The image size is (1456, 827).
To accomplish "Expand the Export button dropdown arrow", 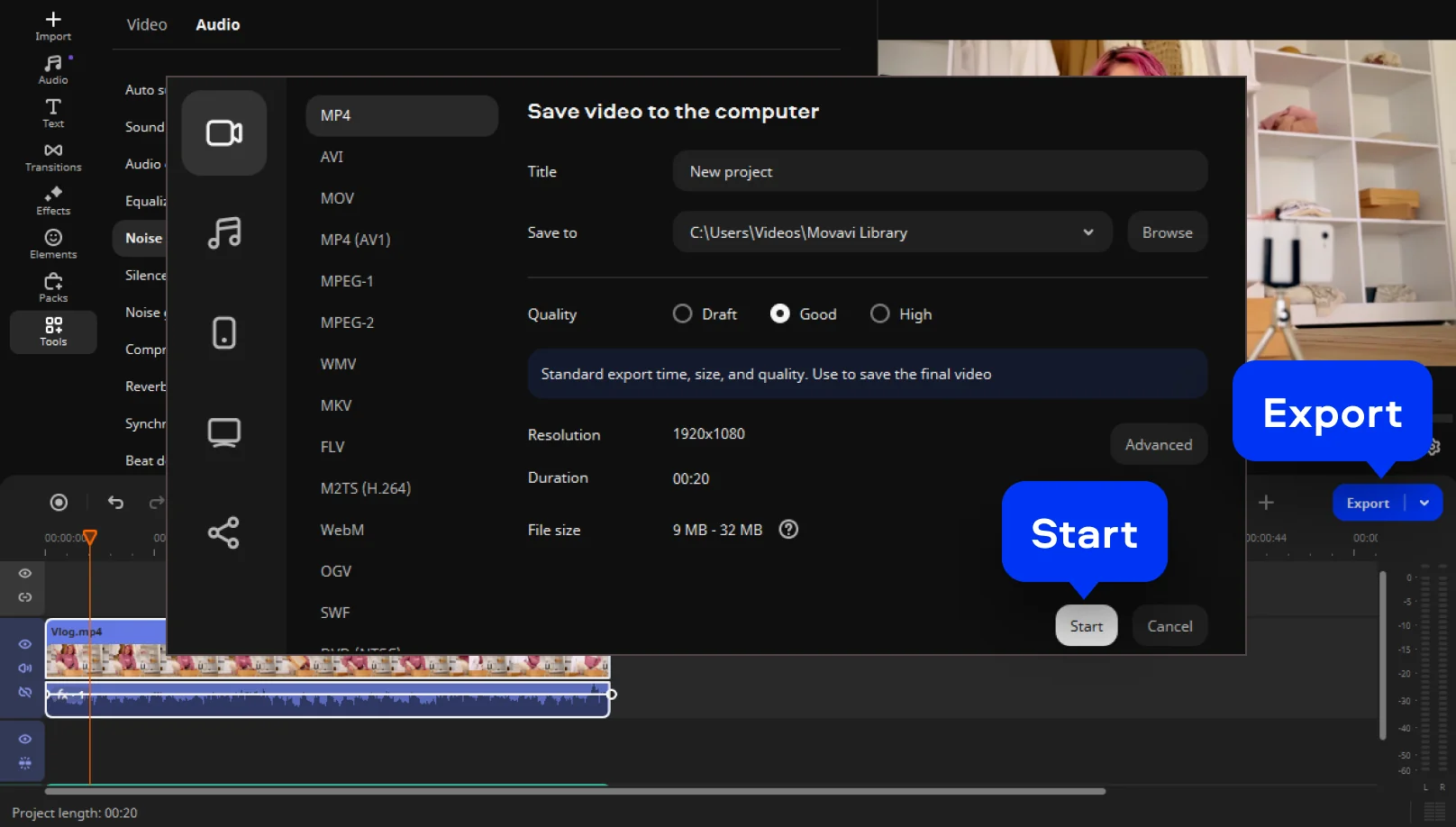I will tap(1424, 503).
